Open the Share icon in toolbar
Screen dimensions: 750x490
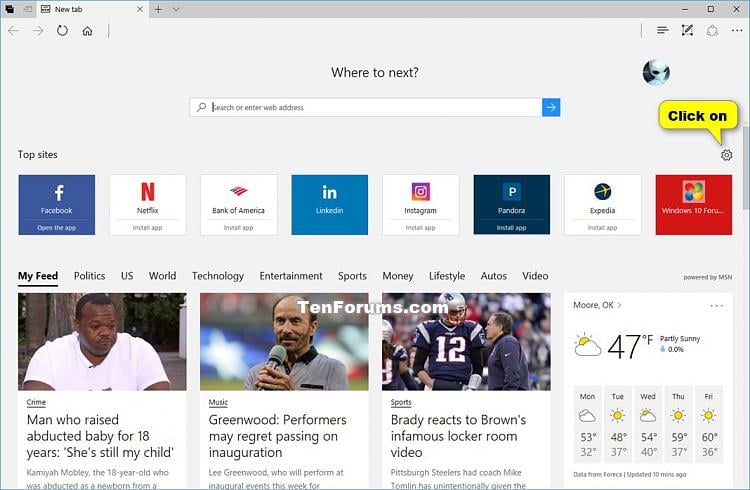pos(712,31)
